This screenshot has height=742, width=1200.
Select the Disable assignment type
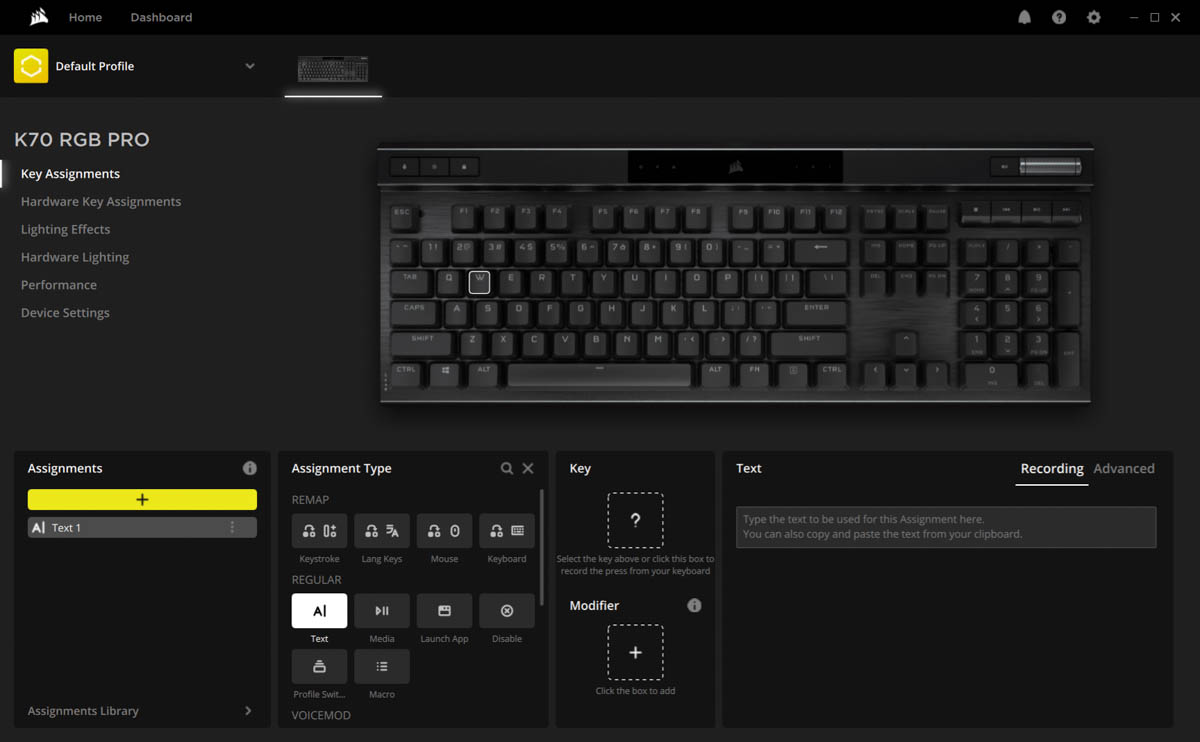[x=507, y=611]
